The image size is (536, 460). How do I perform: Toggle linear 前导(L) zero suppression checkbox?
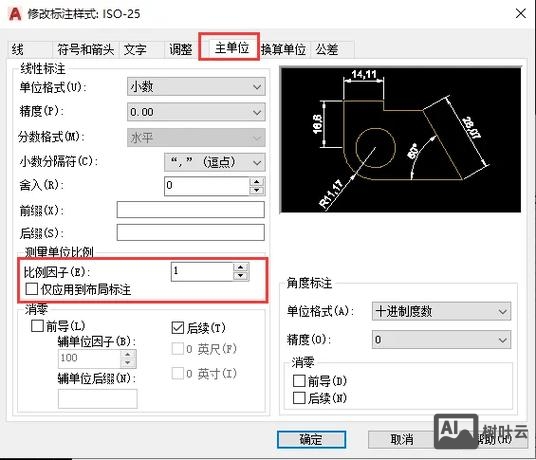click(37, 326)
